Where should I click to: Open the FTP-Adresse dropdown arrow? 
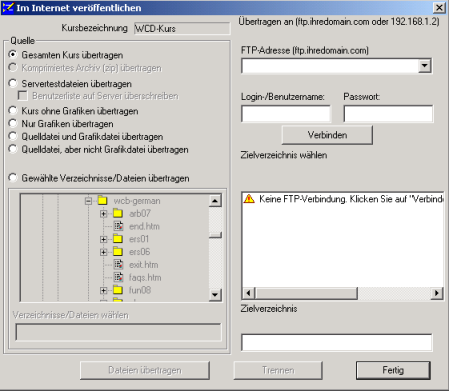click(425, 66)
